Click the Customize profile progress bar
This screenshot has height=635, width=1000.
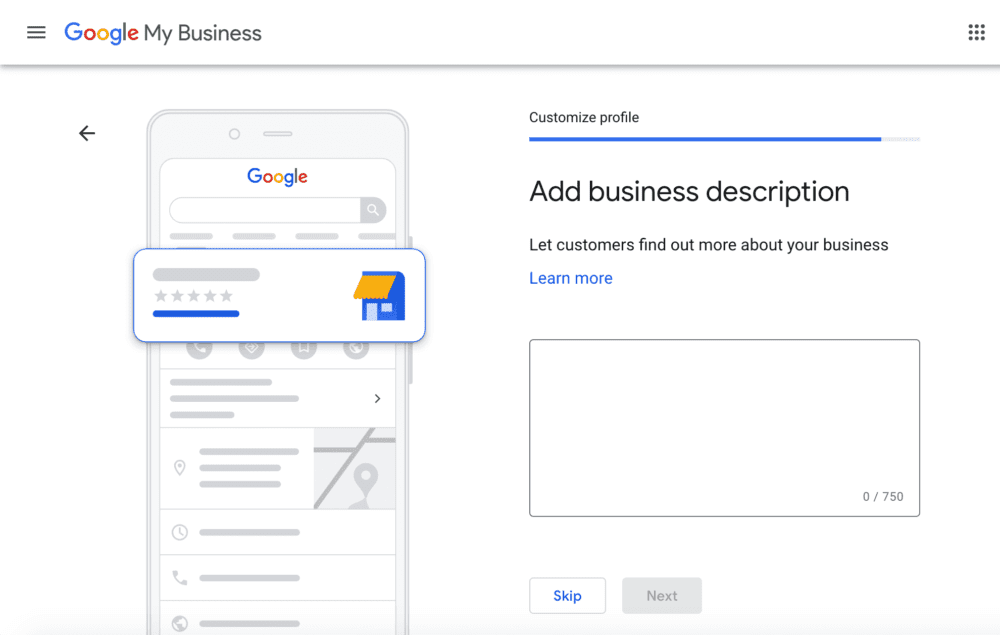pyautogui.click(x=723, y=140)
